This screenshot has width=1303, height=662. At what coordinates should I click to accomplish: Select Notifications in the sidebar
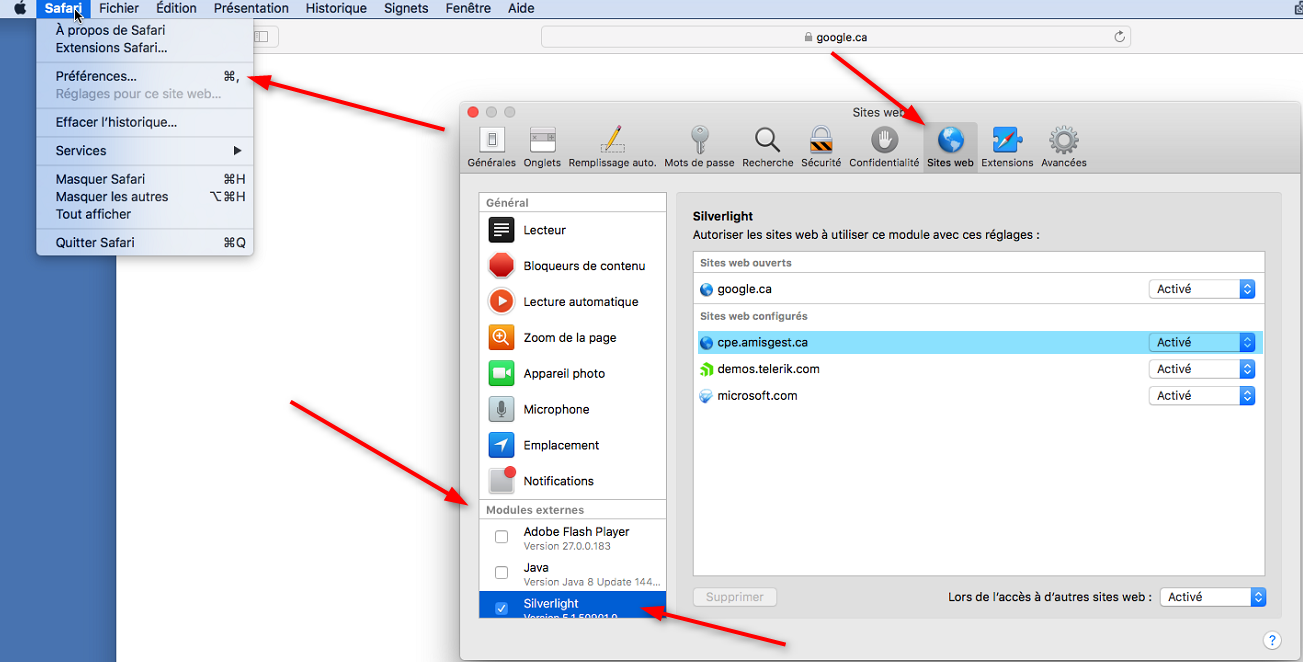point(572,481)
